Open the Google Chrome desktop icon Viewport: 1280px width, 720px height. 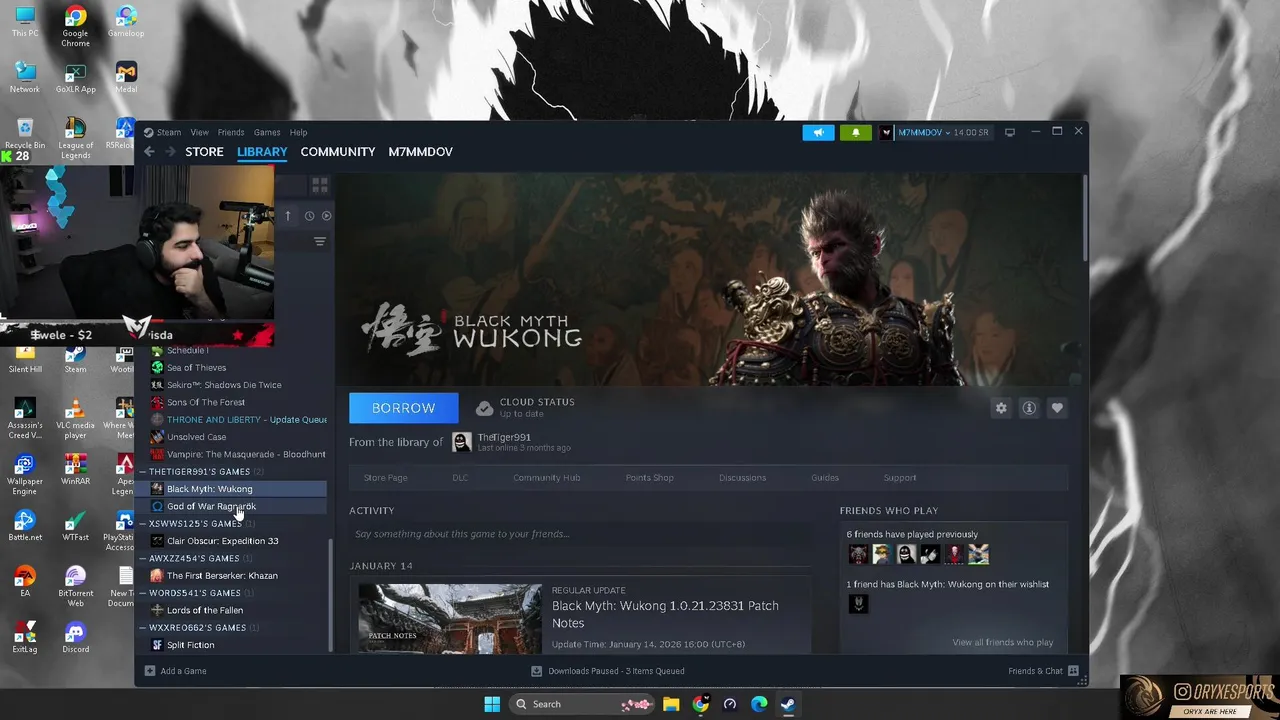[x=75, y=26]
